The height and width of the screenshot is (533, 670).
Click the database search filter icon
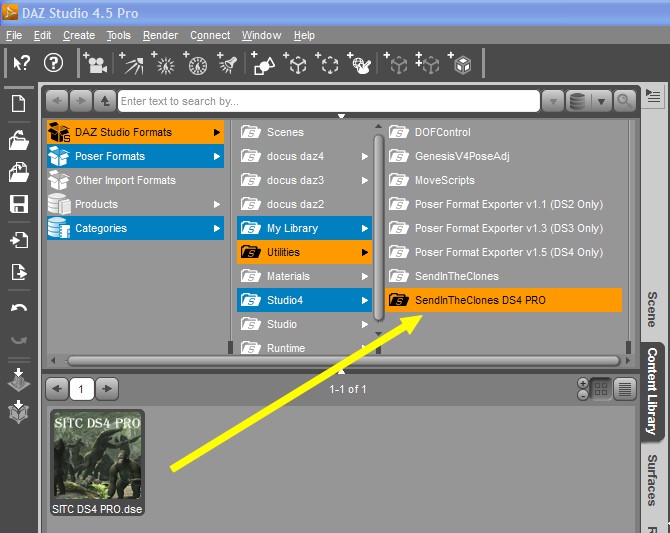point(578,101)
